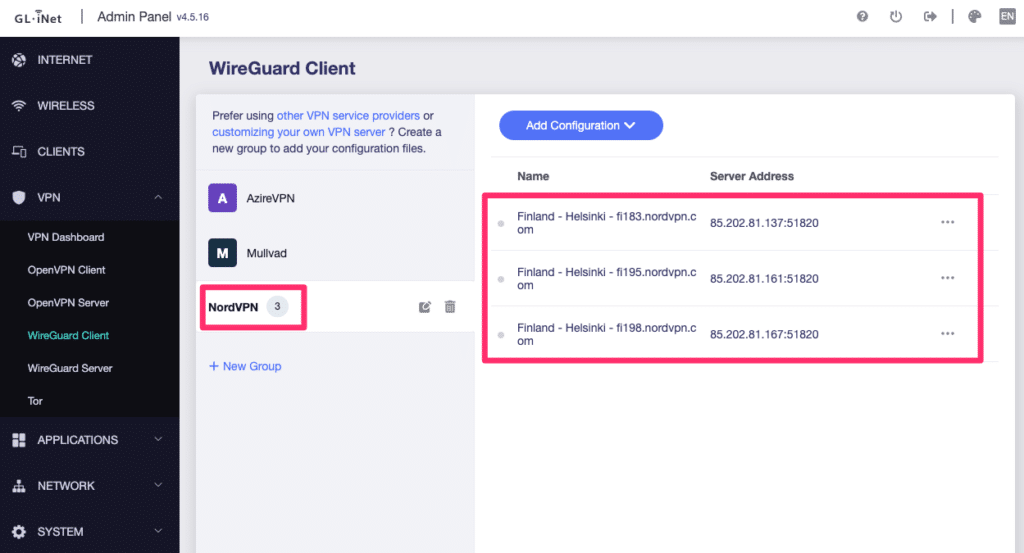Click the Mullvad M icon
Viewport: 1024px width, 553px height.
(222, 253)
